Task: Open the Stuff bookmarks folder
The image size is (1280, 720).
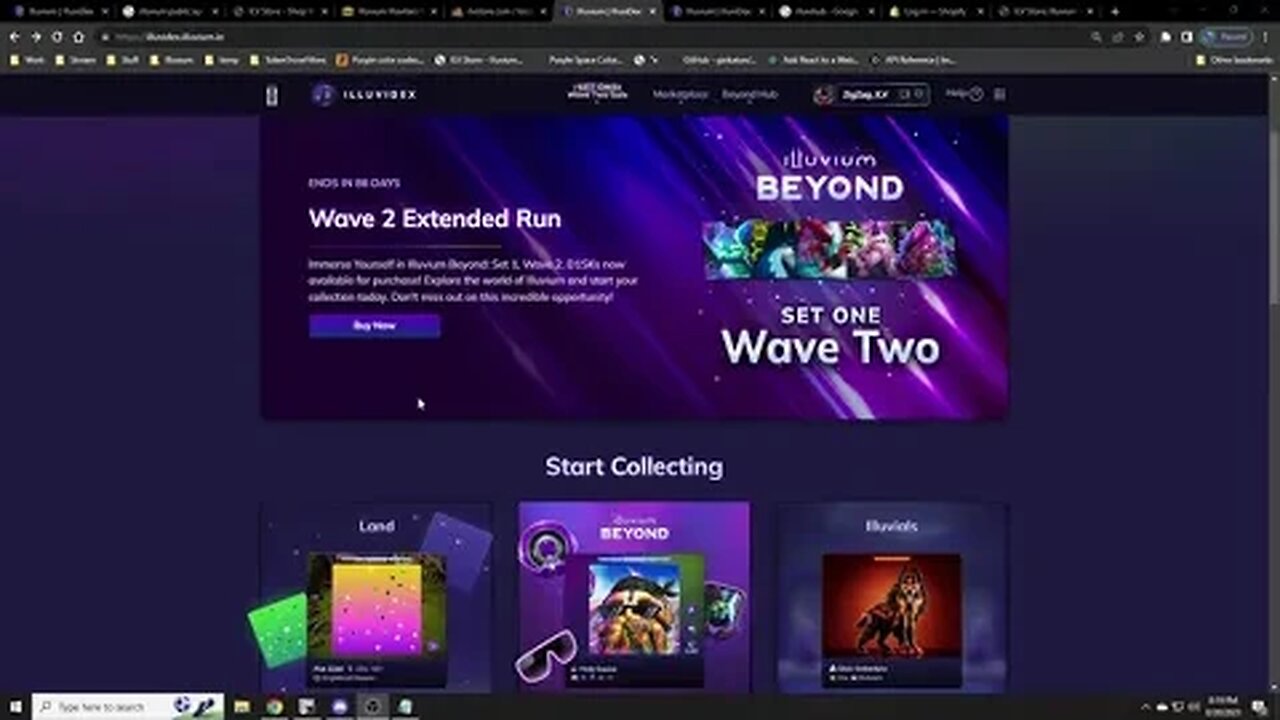Action: point(124,60)
